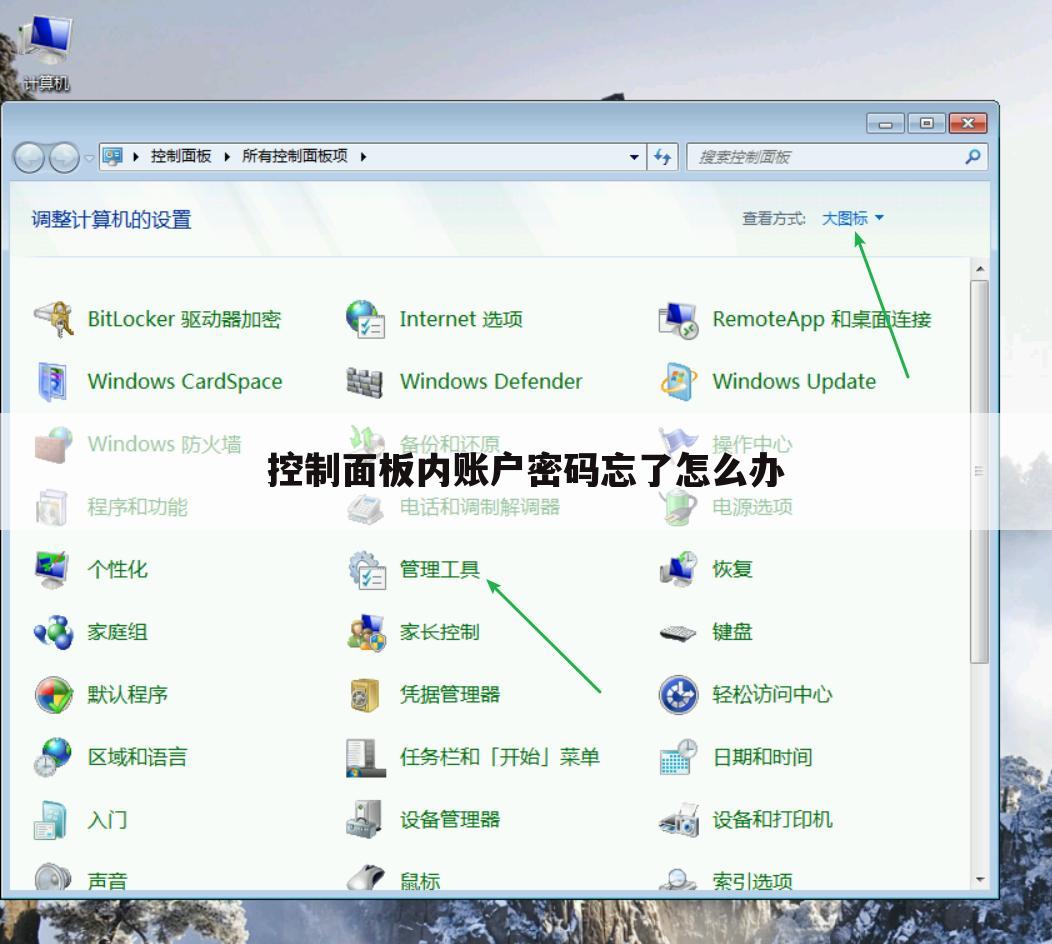Open Windows CardSpace icon
Image resolution: width=1052 pixels, height=944 pixels.
(x=52, y=382)
